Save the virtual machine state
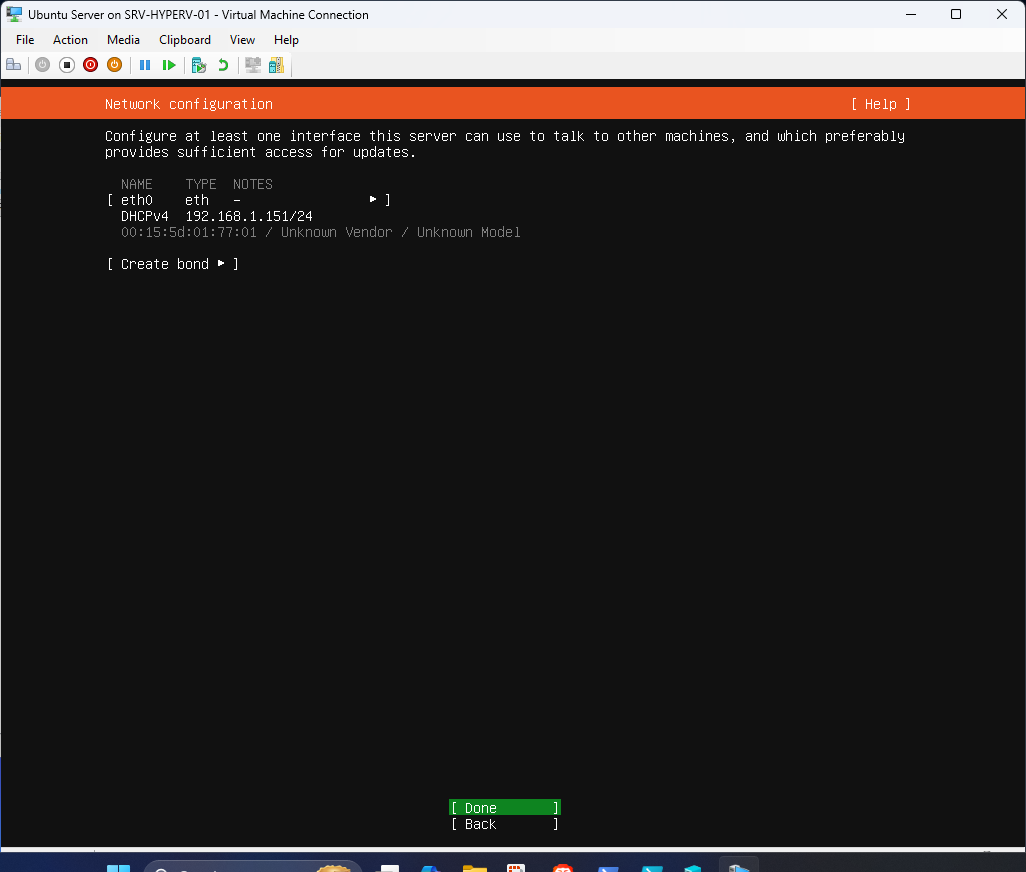The height and width of the screenshot is (872, 1026). coord(114,65)
